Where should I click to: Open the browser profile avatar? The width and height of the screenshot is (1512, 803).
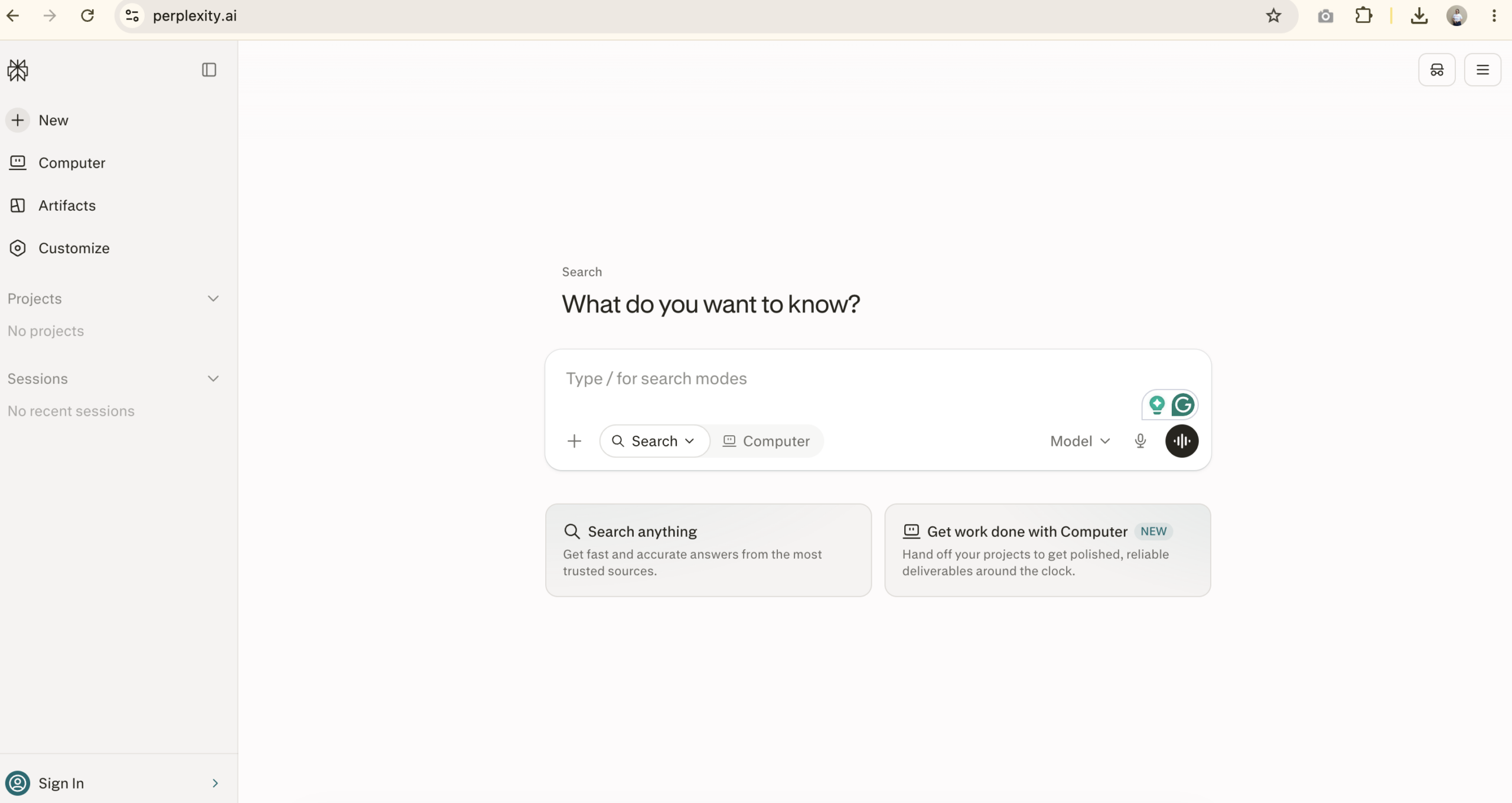tap(1456, 16)
